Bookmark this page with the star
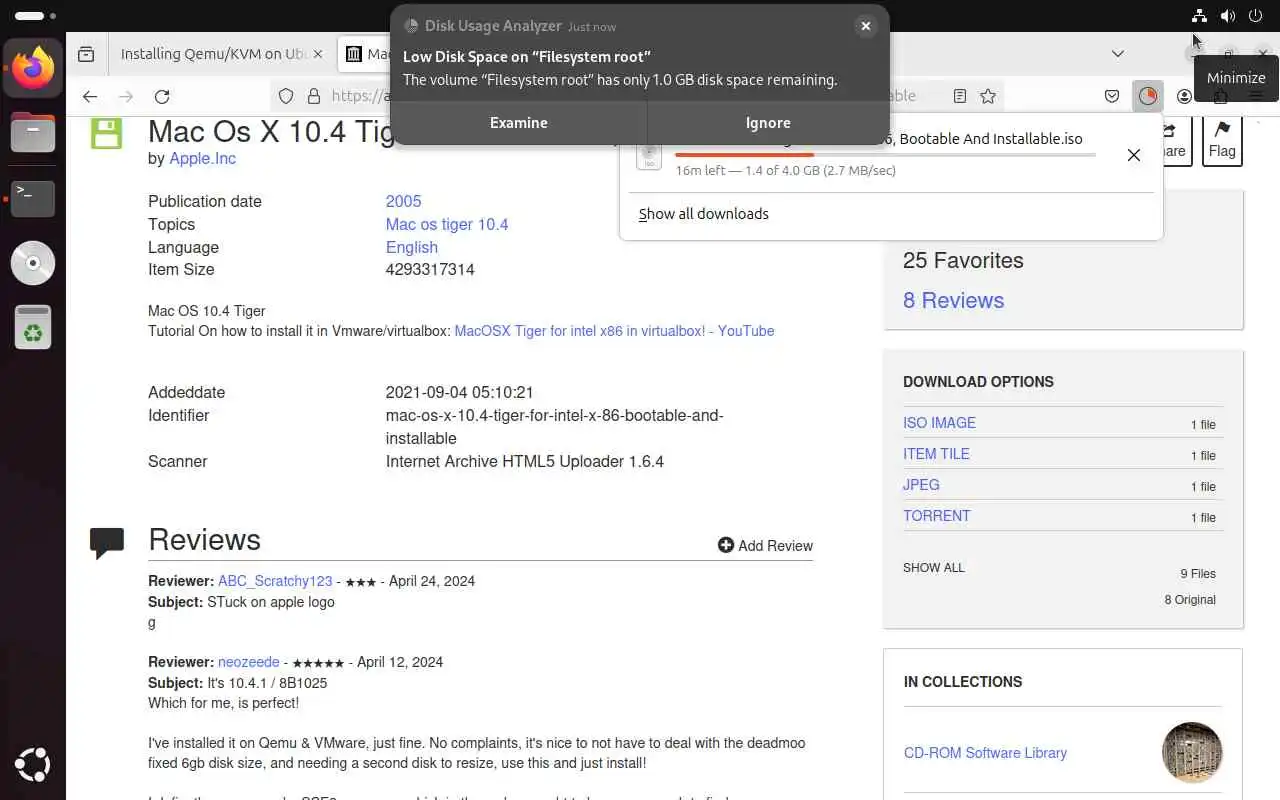 coord(988,96)
